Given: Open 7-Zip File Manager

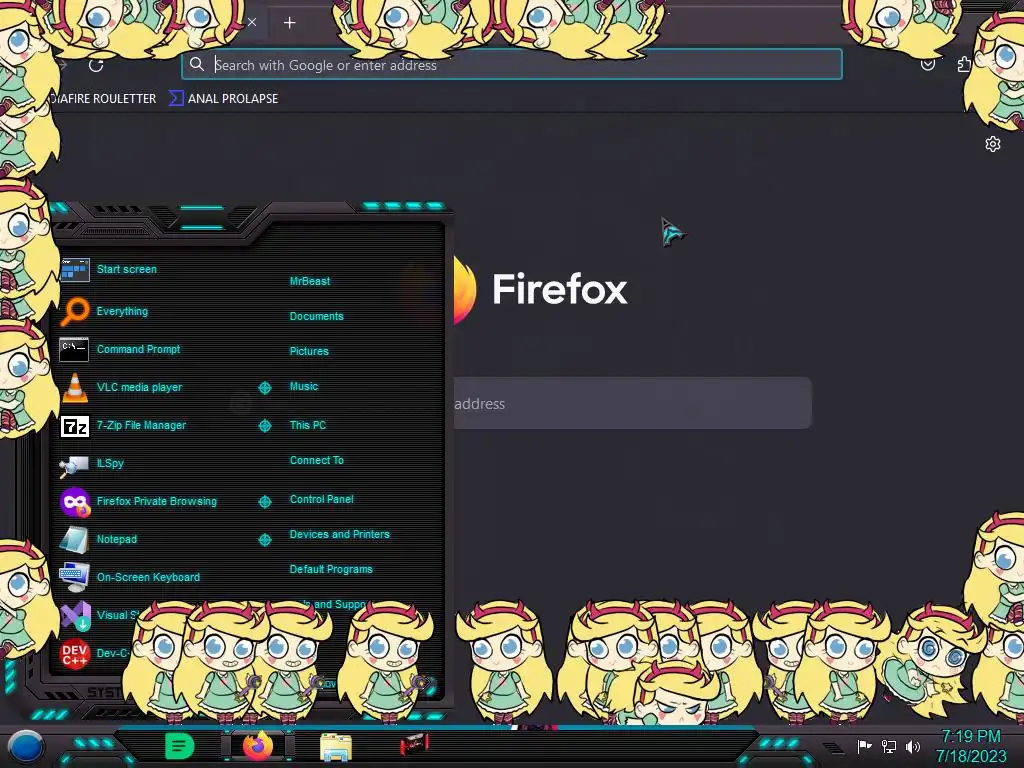Looking at the screenshot, I should [123, 425].
